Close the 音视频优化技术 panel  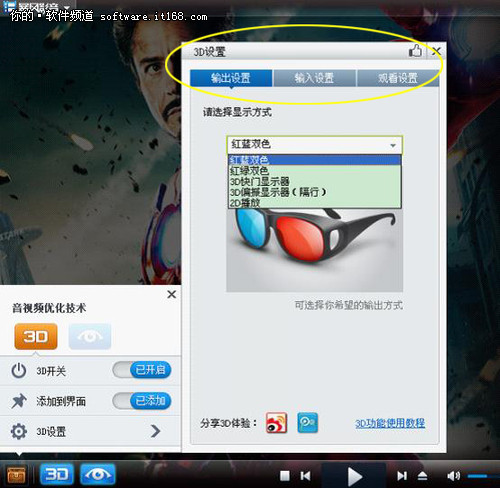click(x=172, y=294)
